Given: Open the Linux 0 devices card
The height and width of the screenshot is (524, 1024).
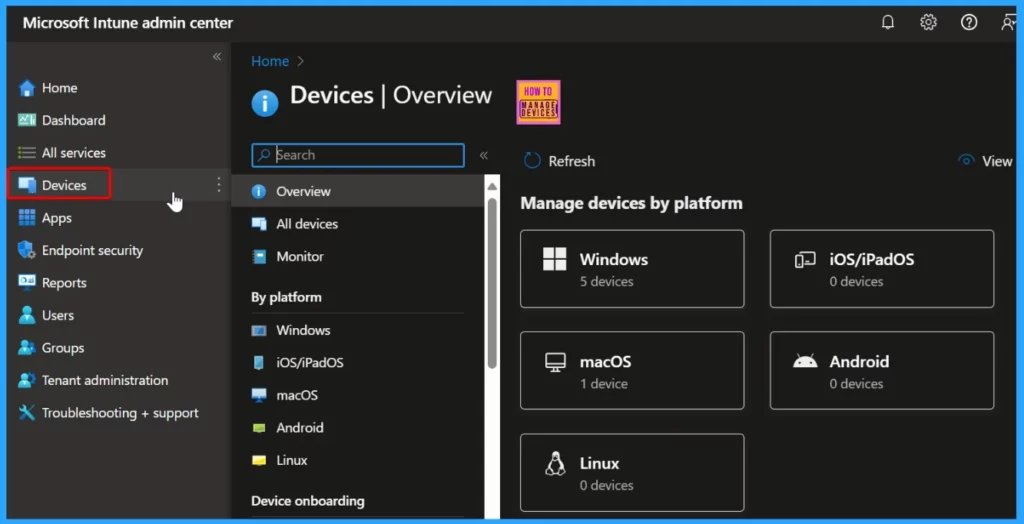Looking at the screenshot, I should click(x=632, y=472).
